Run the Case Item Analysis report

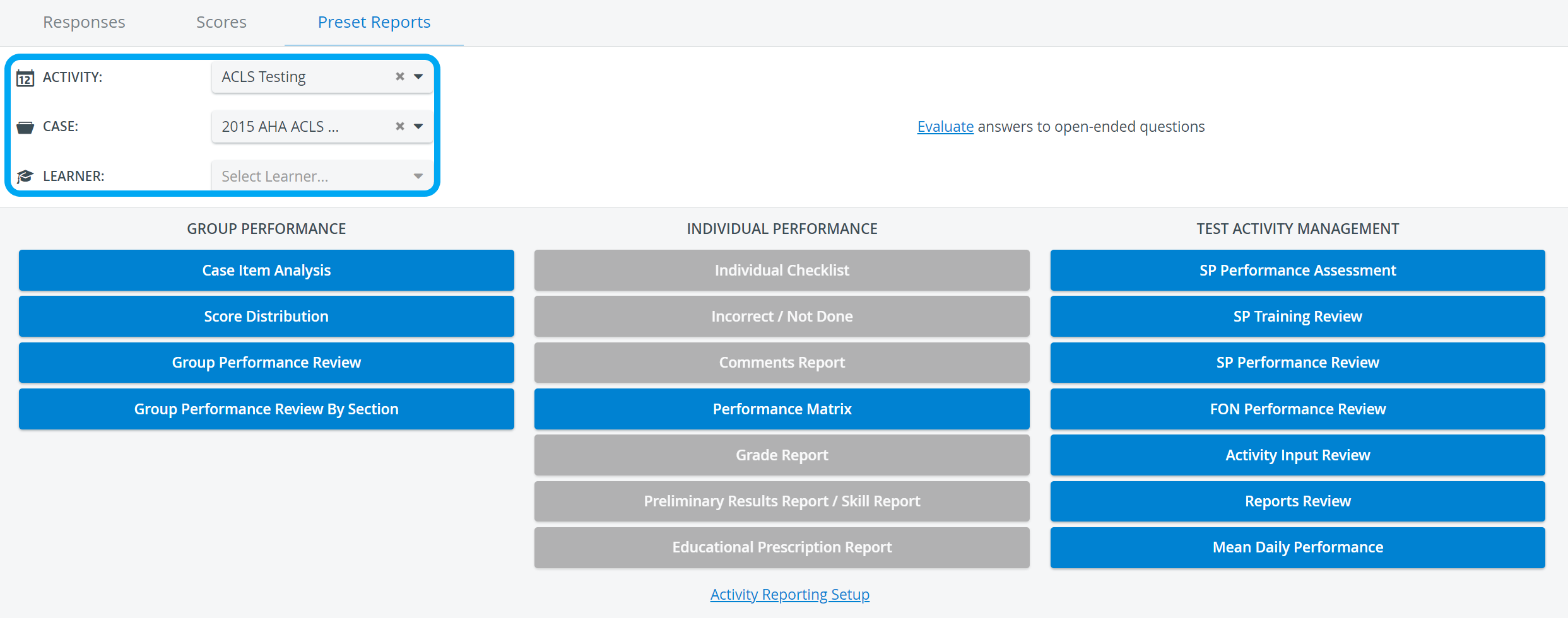click(266, 271)
